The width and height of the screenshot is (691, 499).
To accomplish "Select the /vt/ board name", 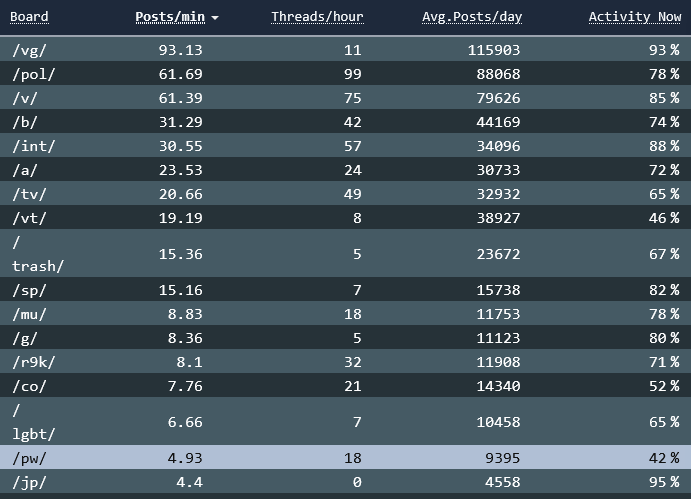I will click(x=29, y=218).
